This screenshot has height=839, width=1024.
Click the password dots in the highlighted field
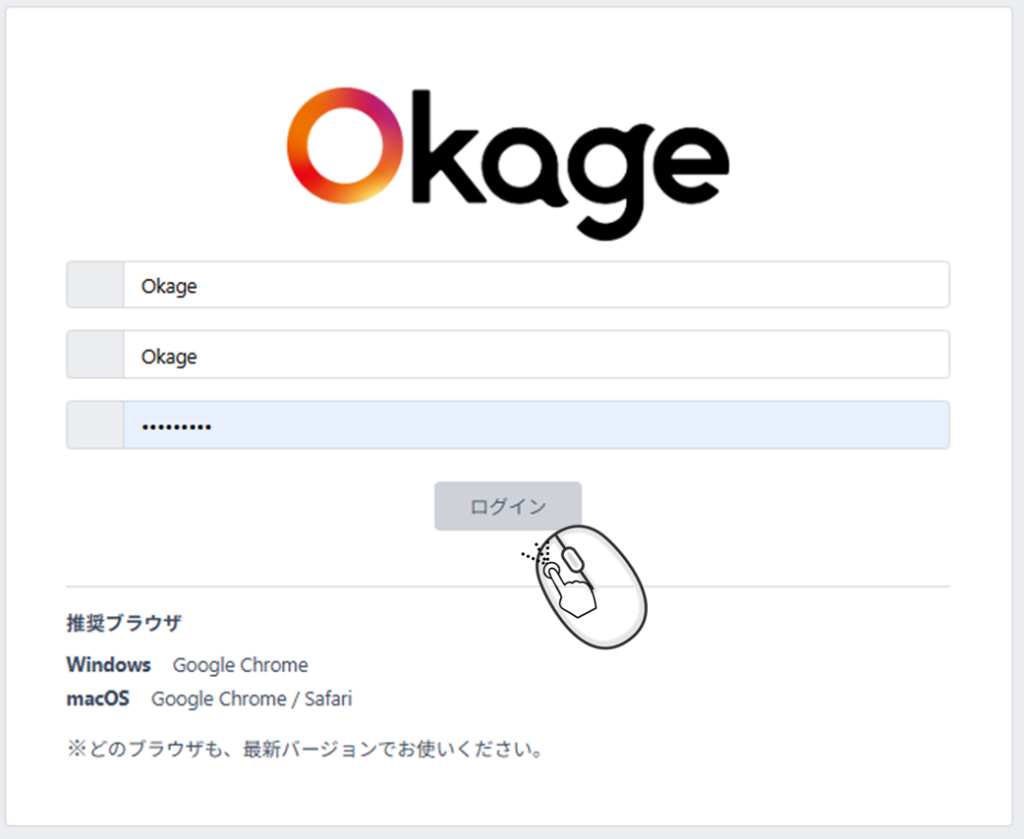pos(176,427)
